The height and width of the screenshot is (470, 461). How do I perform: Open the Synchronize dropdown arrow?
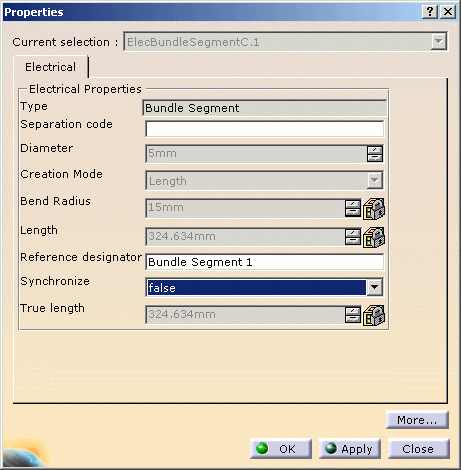point(374,287)
